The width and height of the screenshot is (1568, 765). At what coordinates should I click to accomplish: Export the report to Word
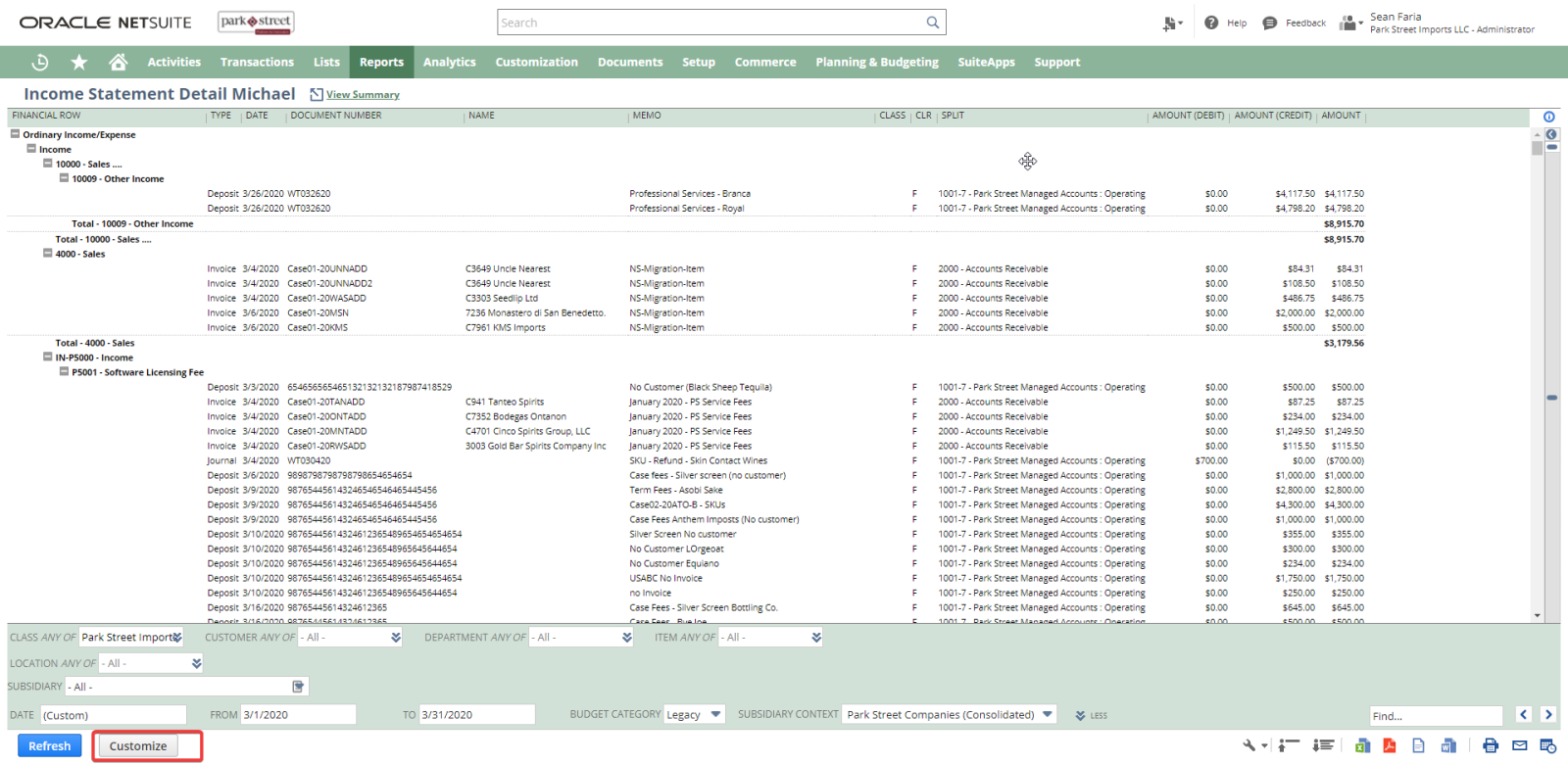1448,745
